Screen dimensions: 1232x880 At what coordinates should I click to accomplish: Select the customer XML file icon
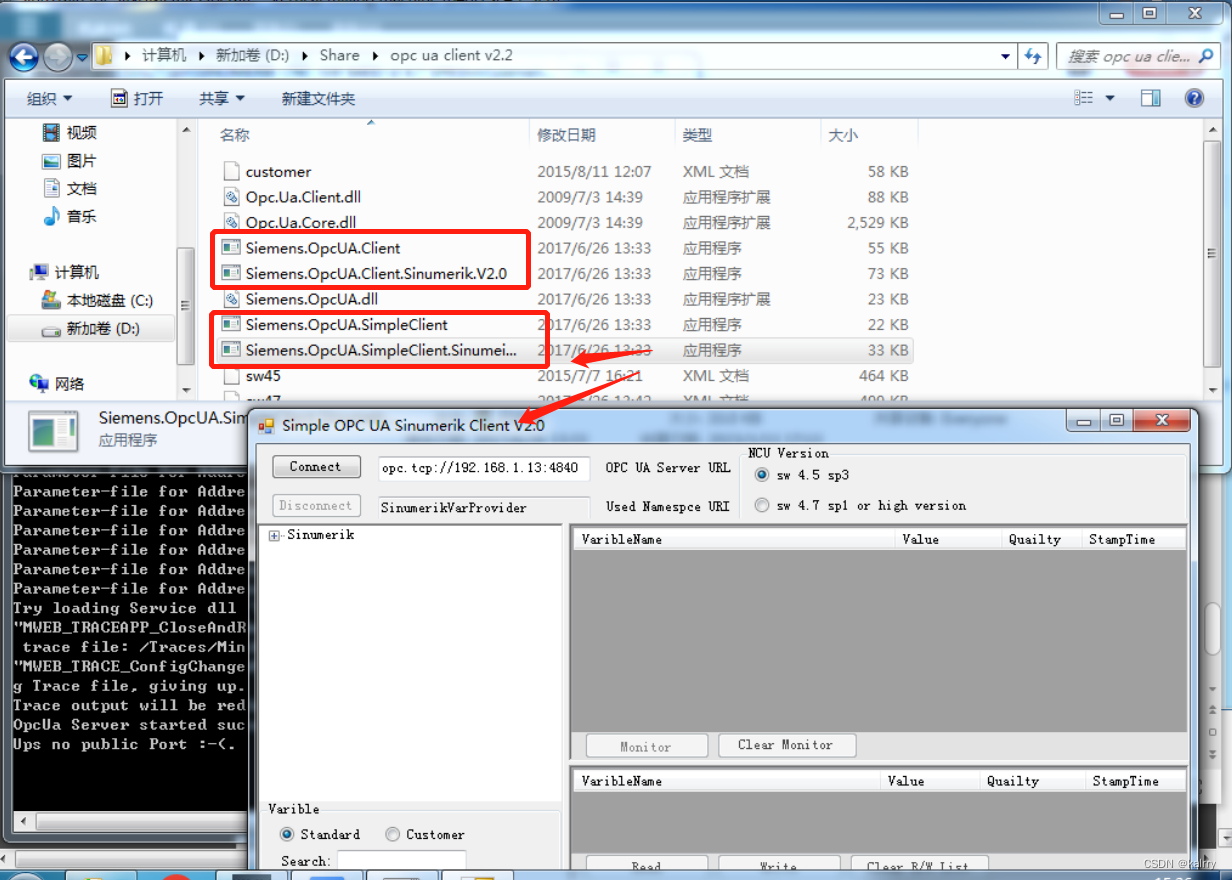click(231, 171)
